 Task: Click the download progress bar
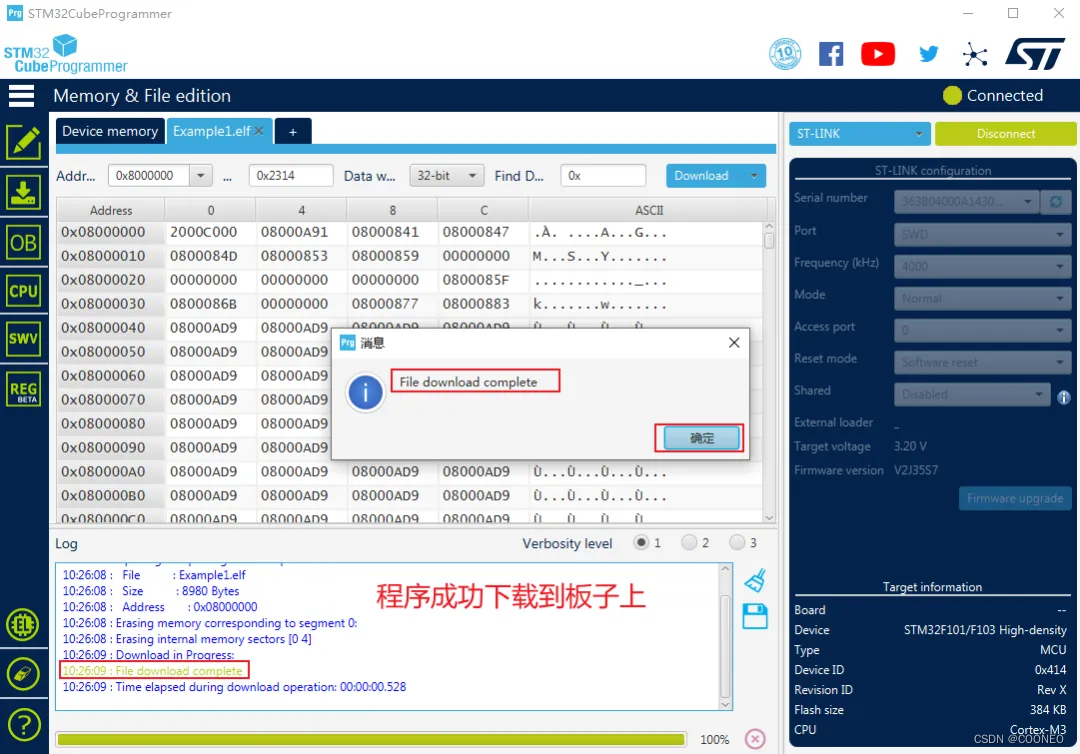pos(371,739)
